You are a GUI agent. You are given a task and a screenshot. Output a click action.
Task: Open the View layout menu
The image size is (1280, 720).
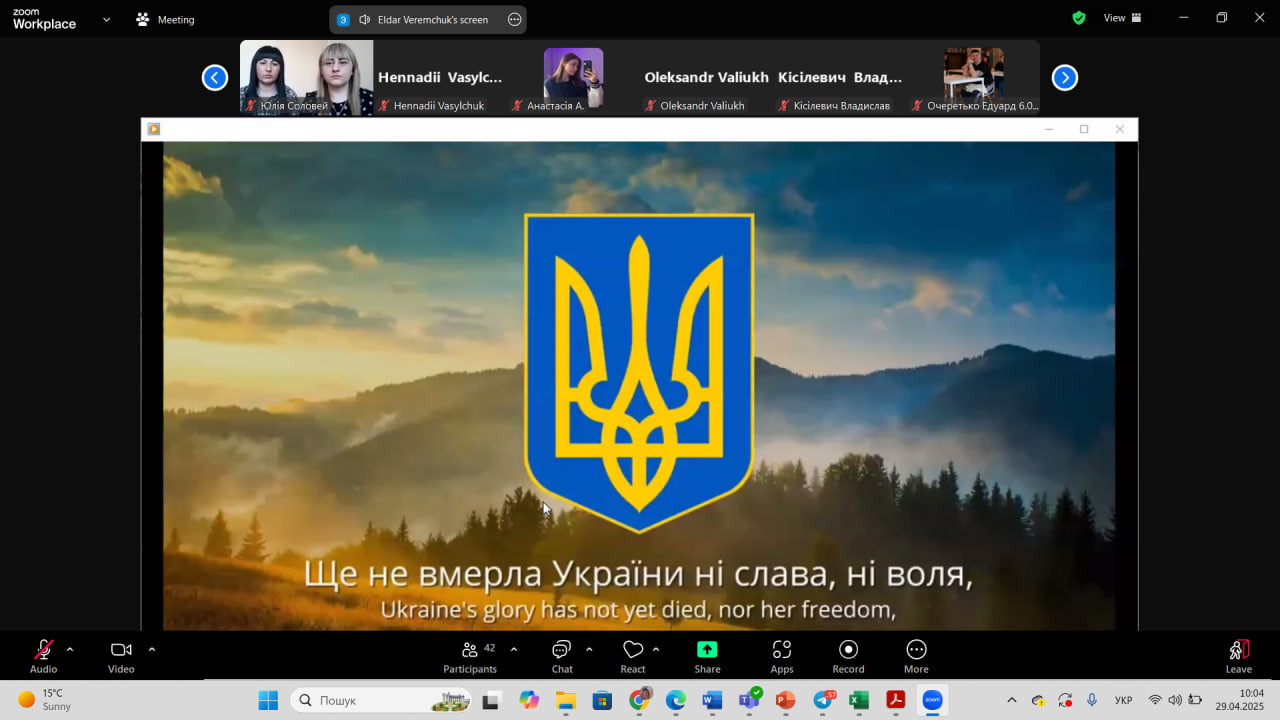tap(1122, 18)
